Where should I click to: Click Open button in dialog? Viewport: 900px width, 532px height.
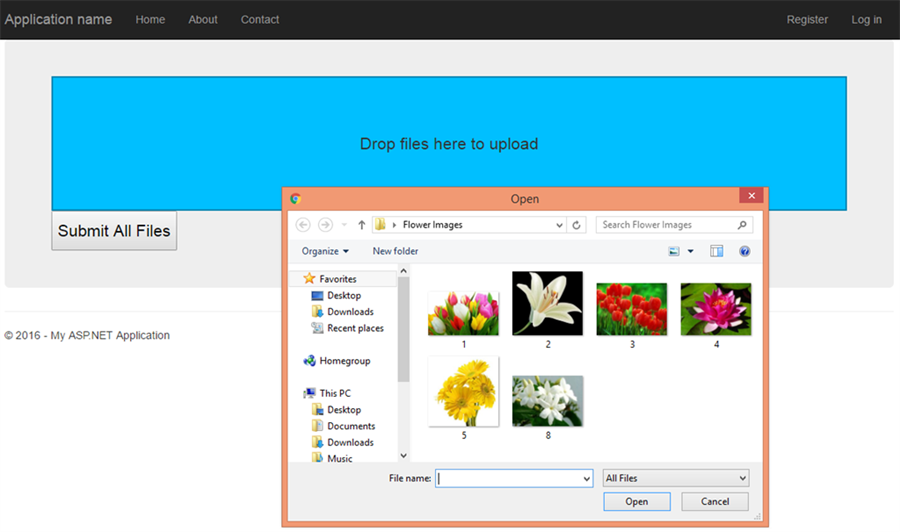[x=637, y=502]
